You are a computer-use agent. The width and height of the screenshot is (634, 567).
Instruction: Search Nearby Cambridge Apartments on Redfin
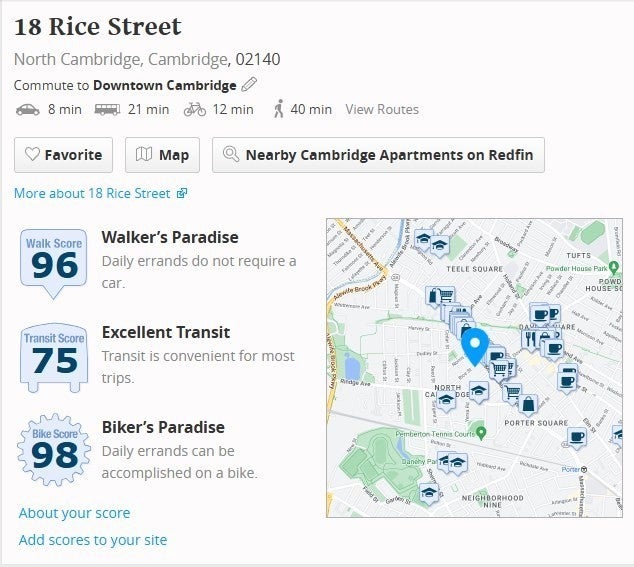(378, 155)
